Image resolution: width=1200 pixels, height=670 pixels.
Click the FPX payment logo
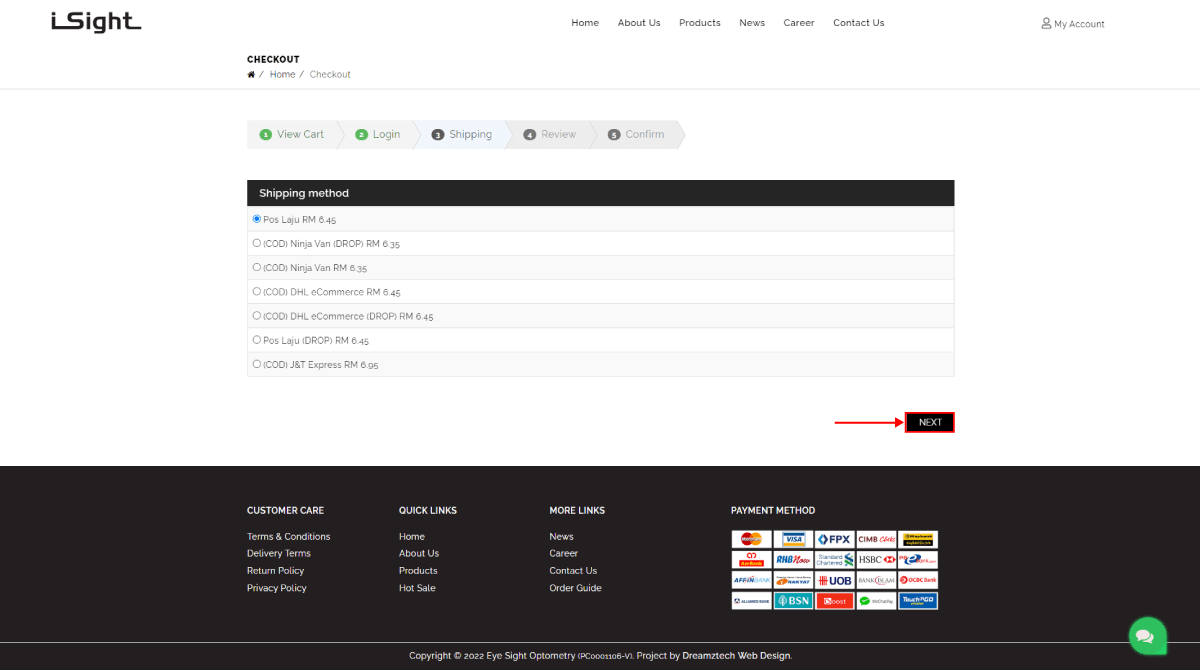(x=834, y=539)
